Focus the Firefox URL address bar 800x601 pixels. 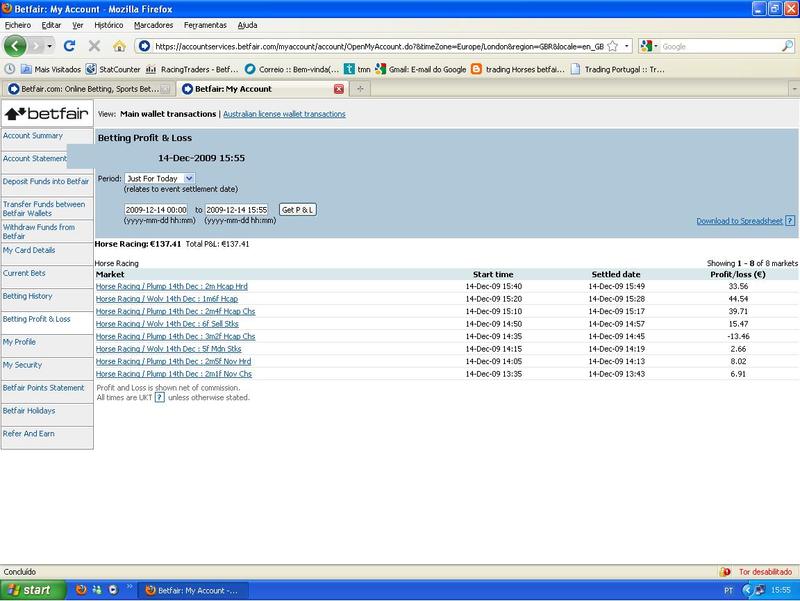(379, 46)
